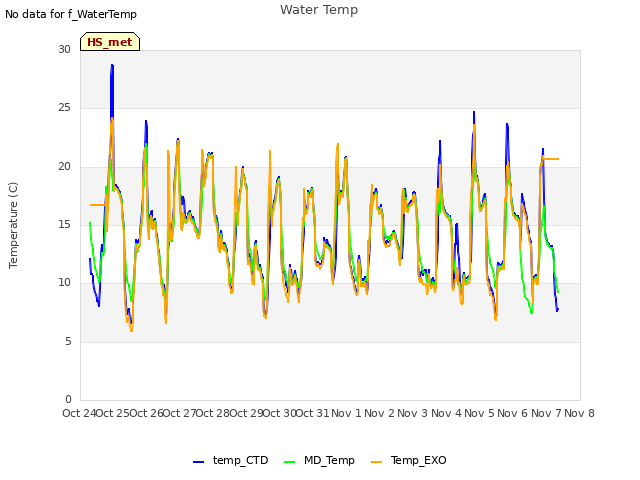Click the flat orange Temp_EXO segment on Nov 7

[551, 159]
